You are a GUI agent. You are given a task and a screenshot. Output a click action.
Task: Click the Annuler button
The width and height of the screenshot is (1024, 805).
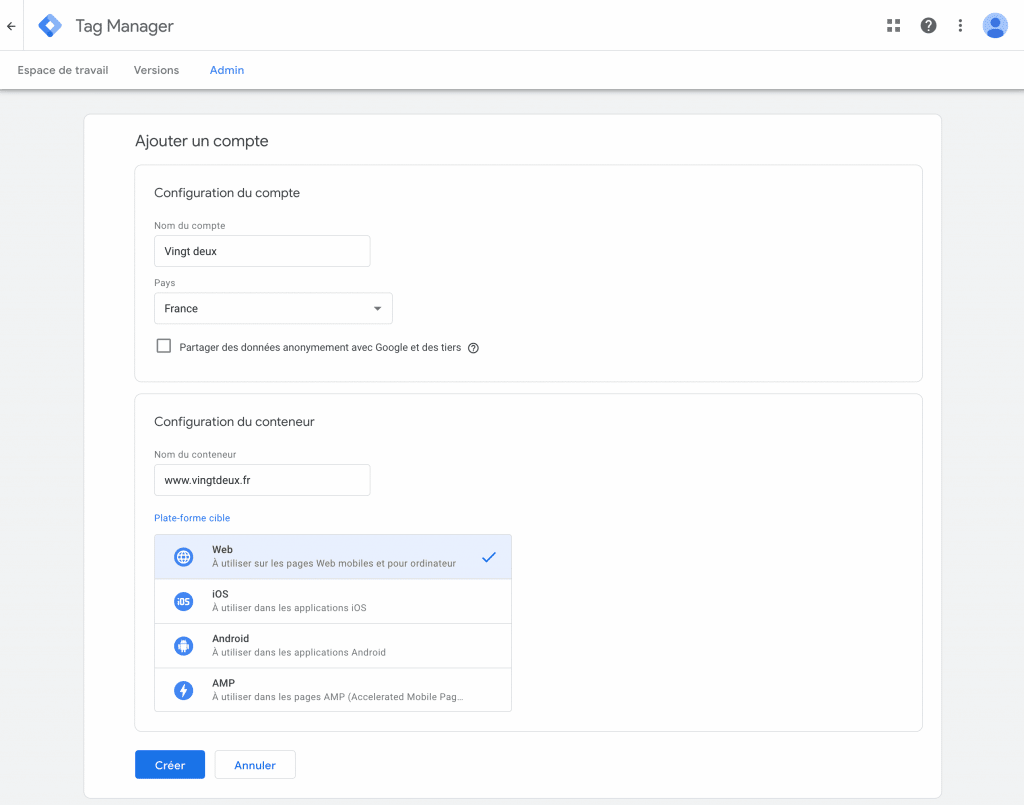(255, 765)
